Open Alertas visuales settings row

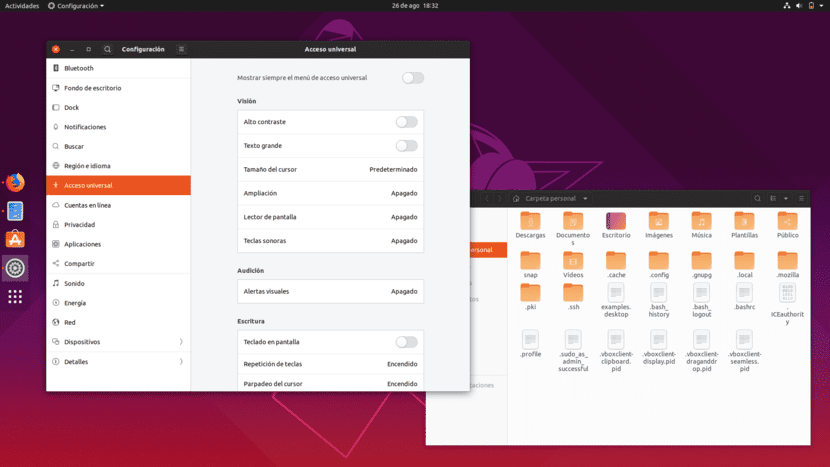[x=330, y=291]
